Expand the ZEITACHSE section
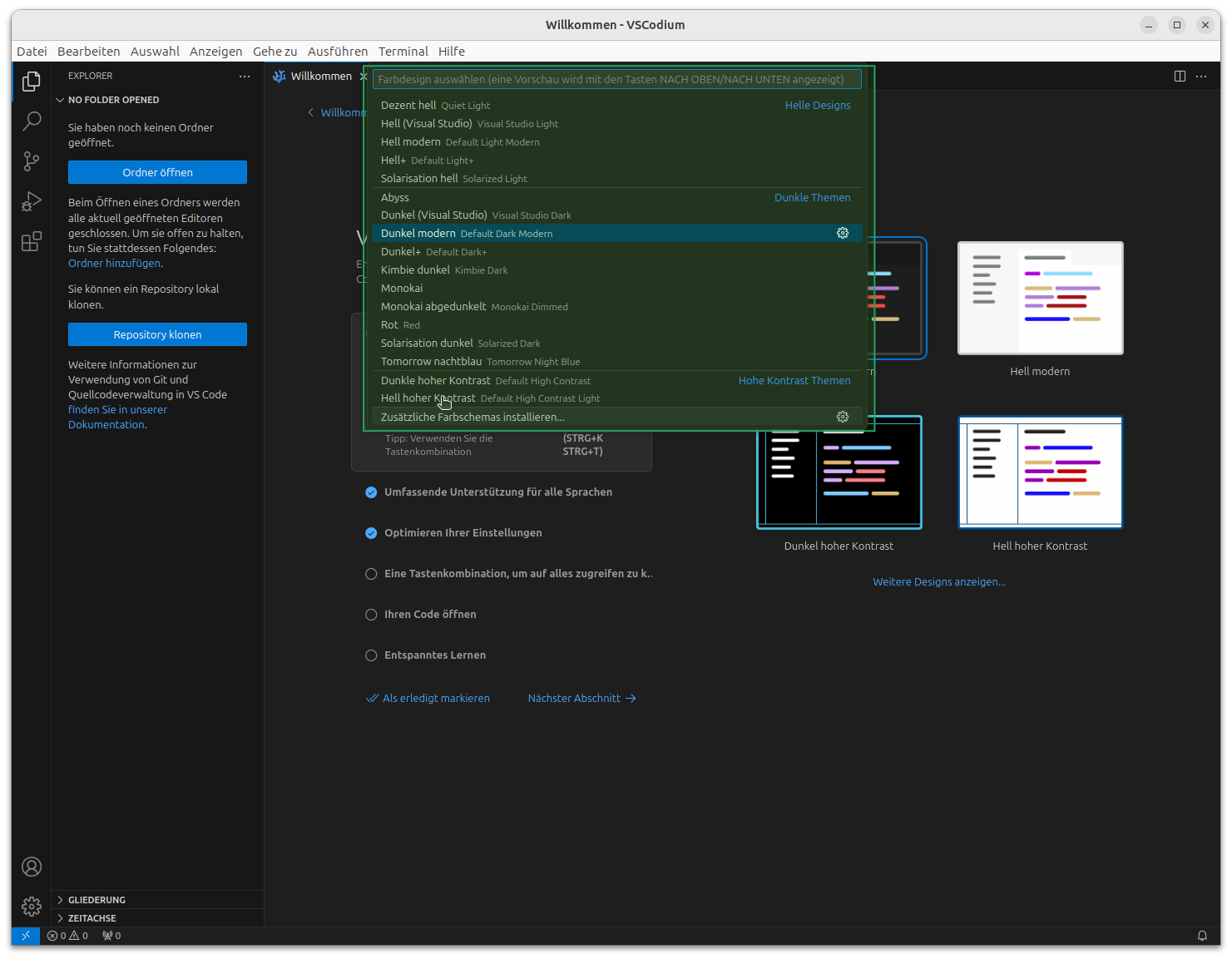The width and height of the screenshot is (1232, 959). coord(92,917)
